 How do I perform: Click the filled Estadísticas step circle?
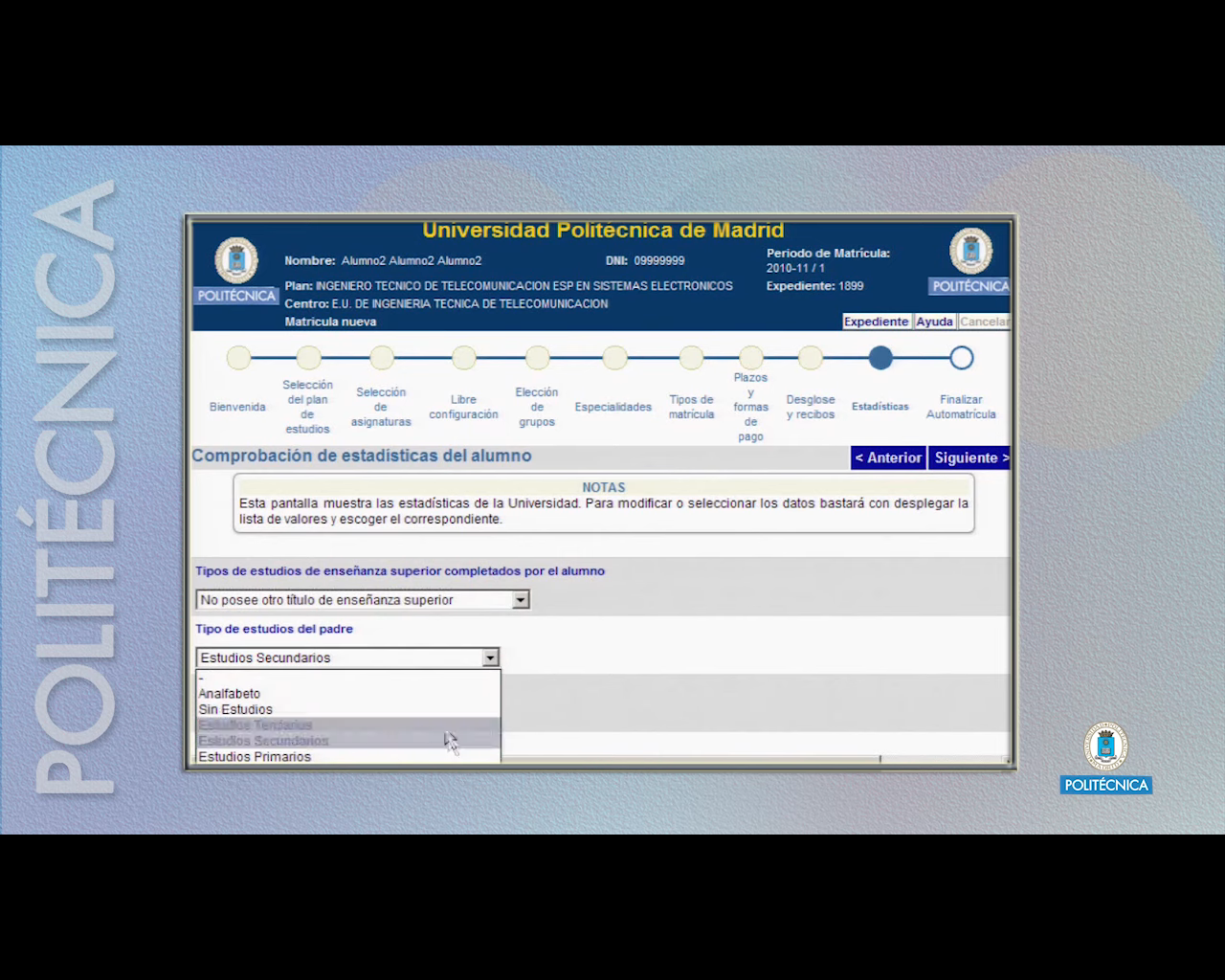(880, 358)
